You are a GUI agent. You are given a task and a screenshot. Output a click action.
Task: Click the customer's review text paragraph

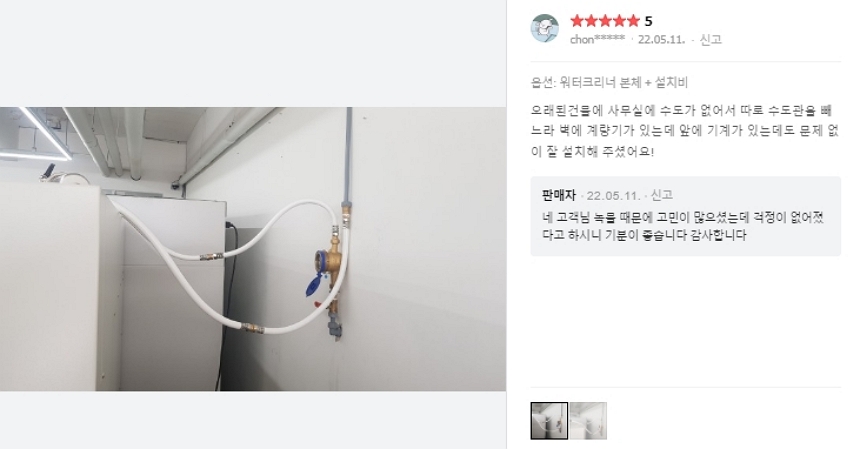685,131
